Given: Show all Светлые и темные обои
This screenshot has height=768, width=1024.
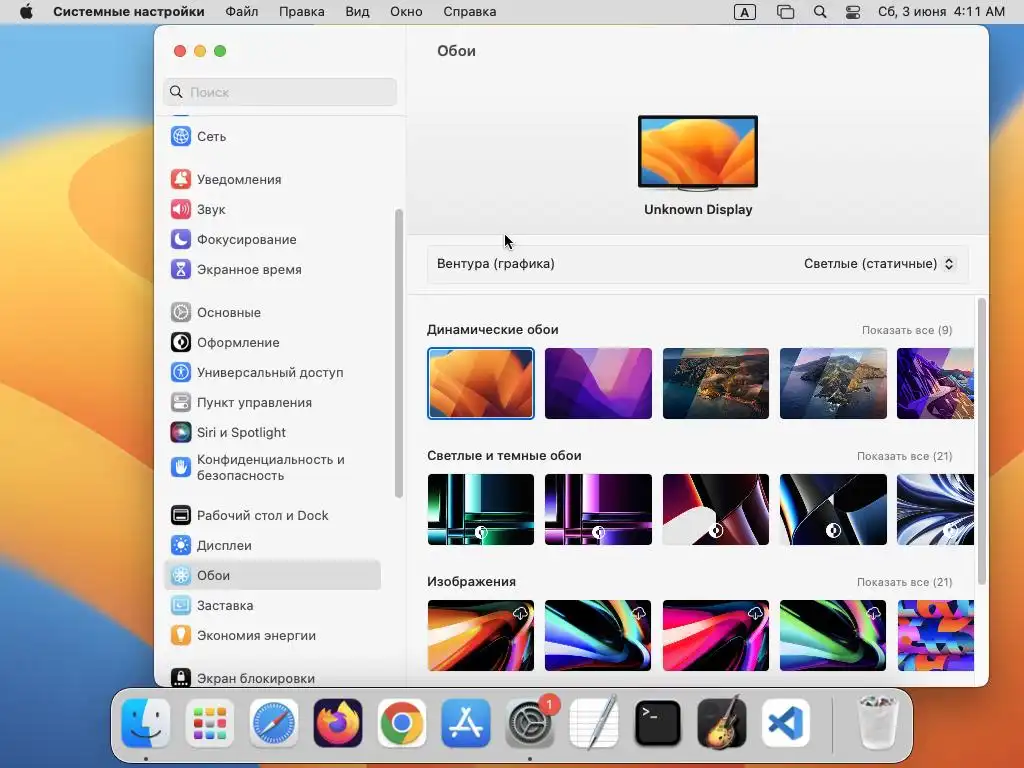Looking at the screenshot, I should pos(904,456).
